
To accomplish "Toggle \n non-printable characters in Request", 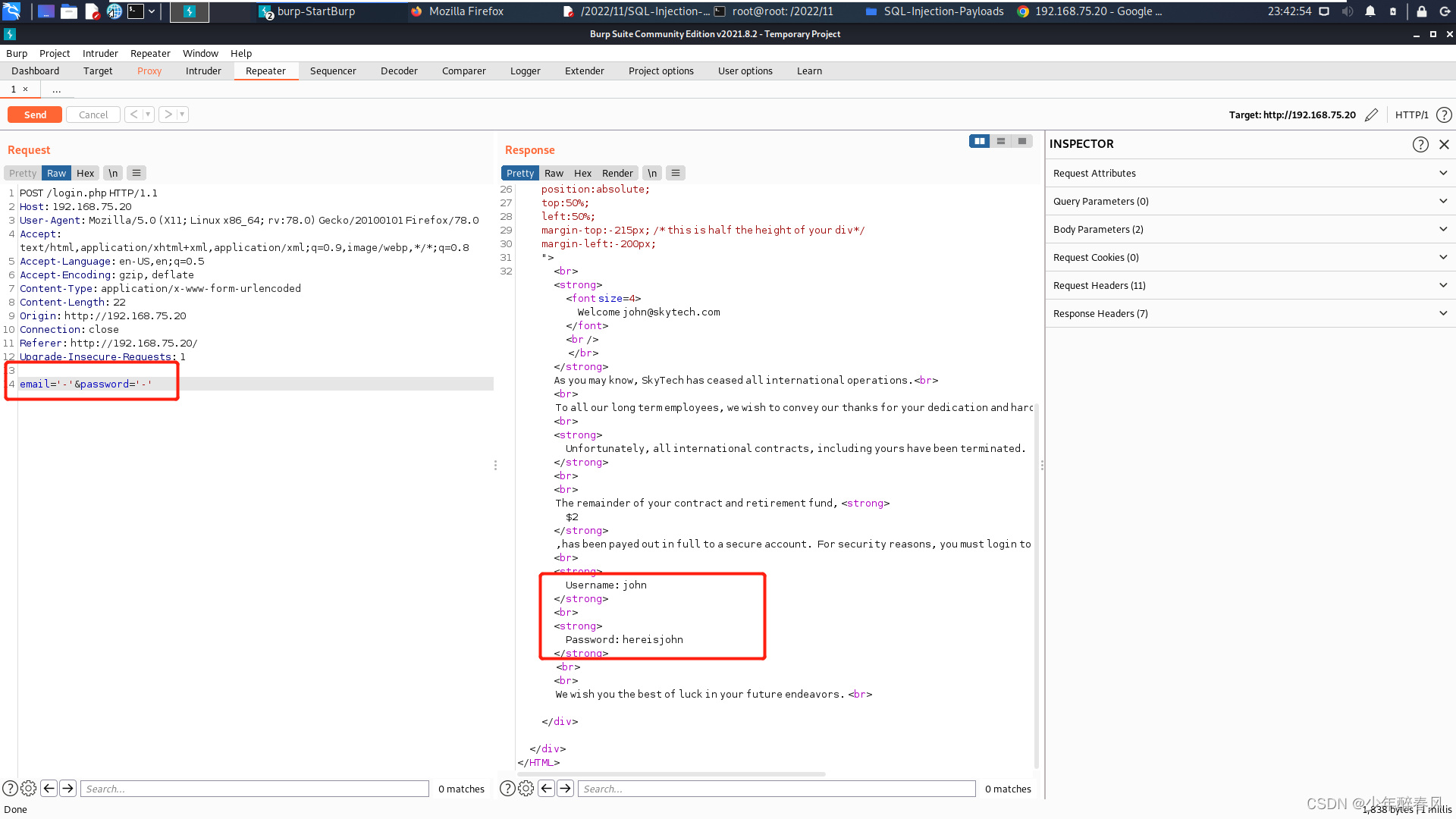I will click(x=112, y=173).
